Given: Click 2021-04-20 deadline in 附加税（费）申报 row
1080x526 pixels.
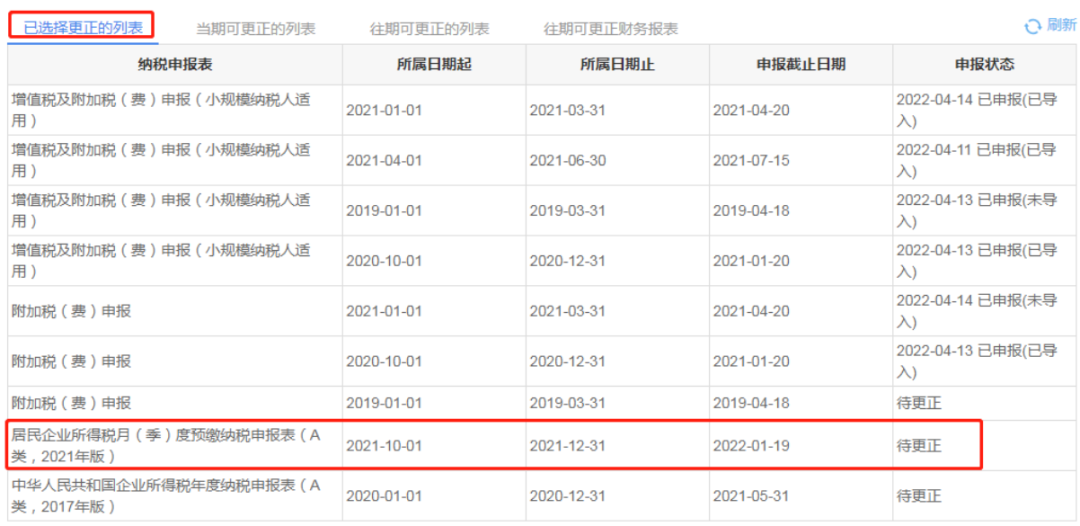Looking at the screenshot, I should tap(751, 311).
